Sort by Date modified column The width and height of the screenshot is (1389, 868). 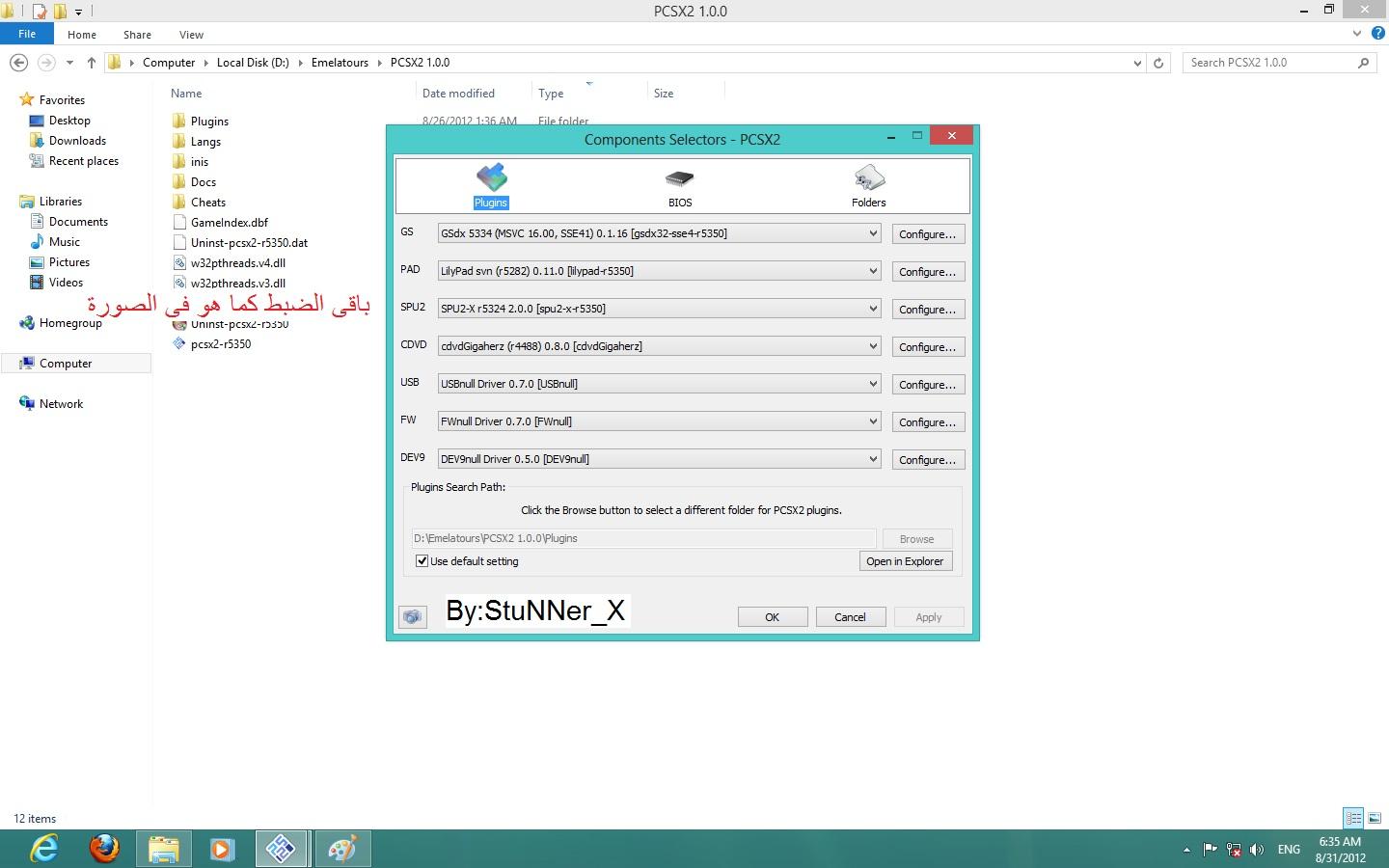point(458,94)
